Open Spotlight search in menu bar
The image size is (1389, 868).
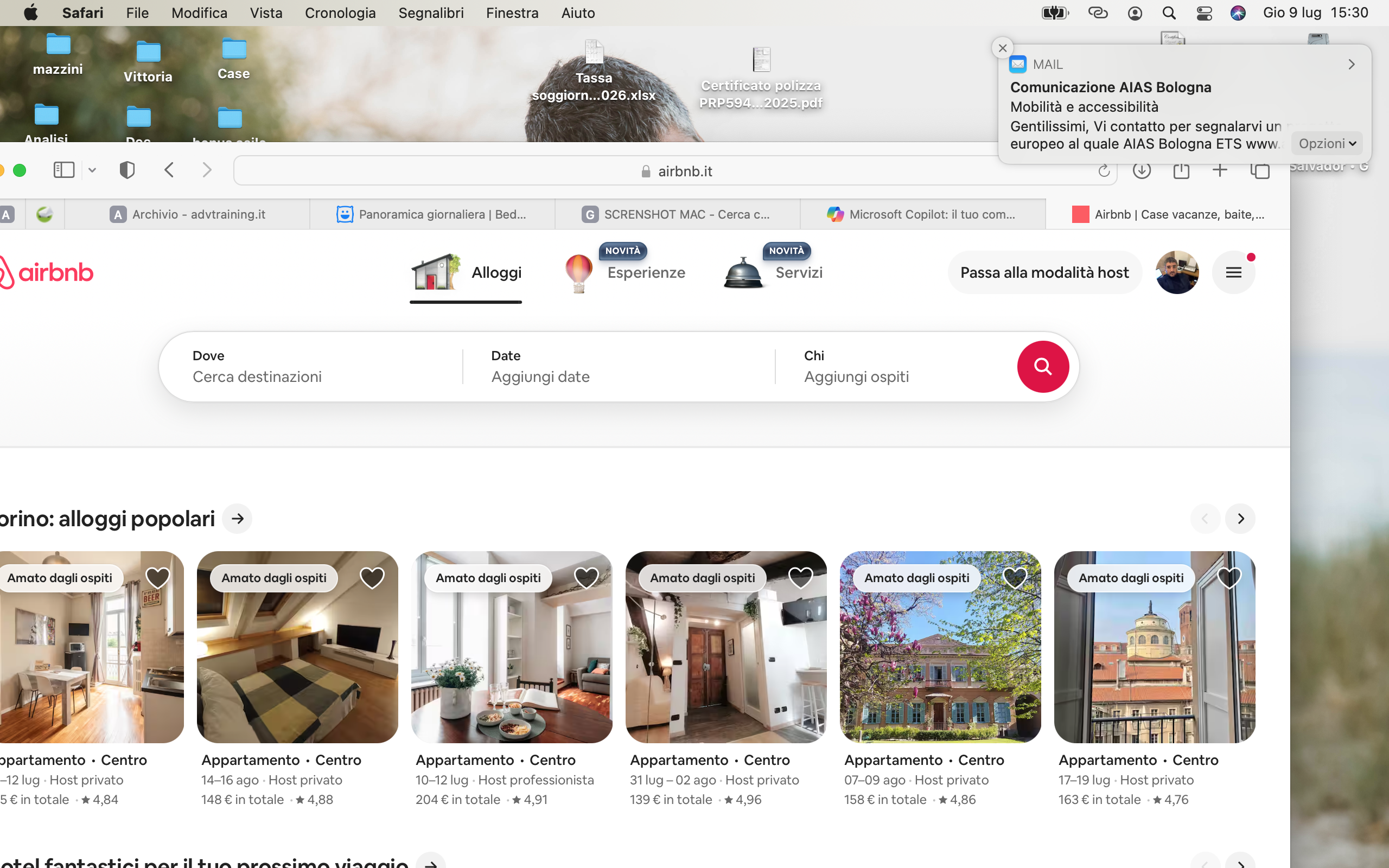[x=1169, y=12]
